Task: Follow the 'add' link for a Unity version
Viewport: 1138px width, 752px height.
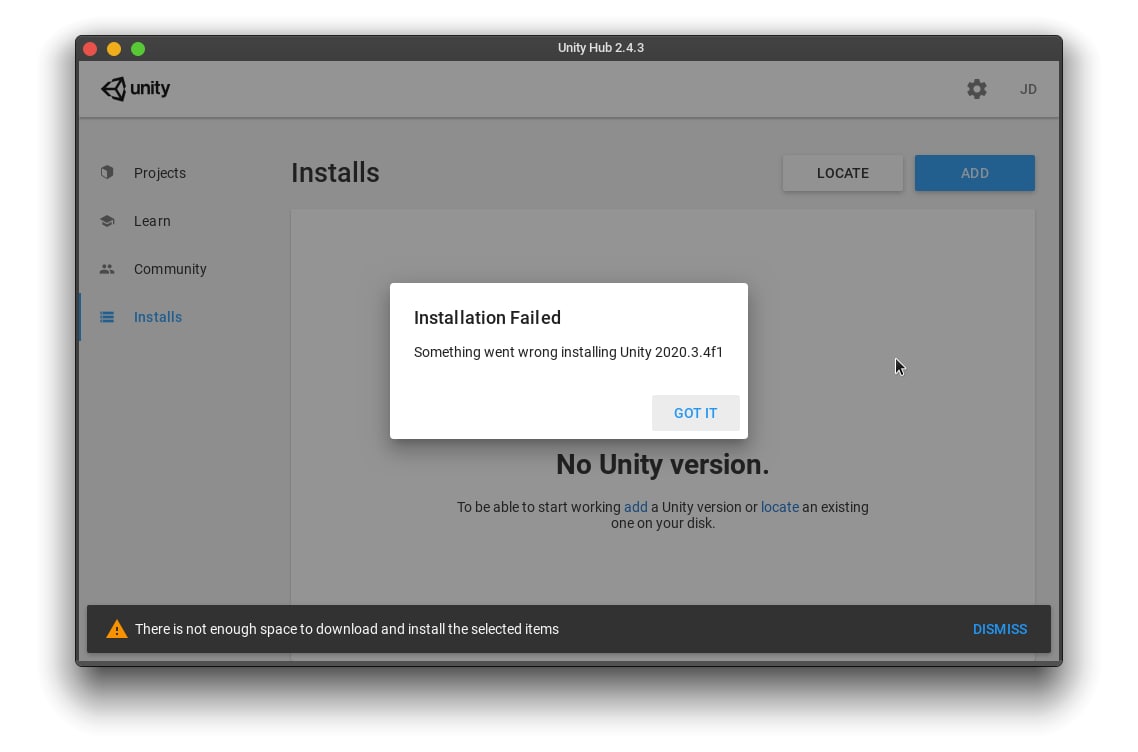Action: click(636, 507)
